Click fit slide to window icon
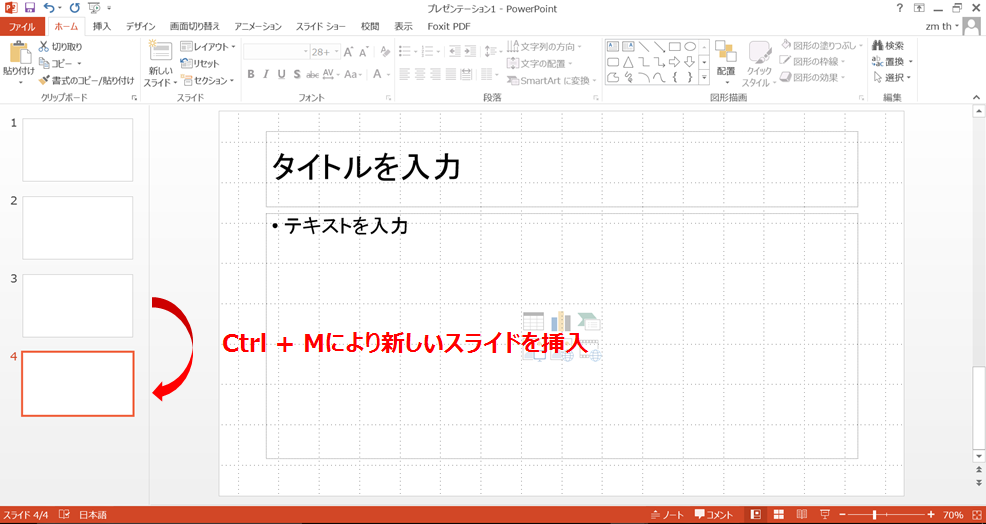Image resolution: width=986 pixels, height=524 pixels. 975,514
